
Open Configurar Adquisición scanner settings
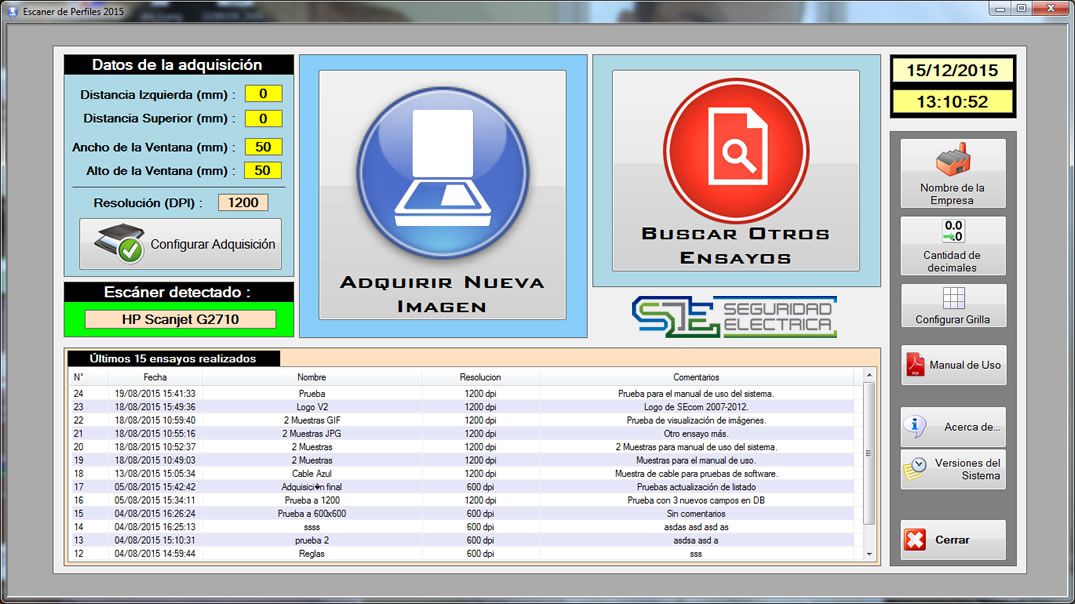click(181, 244)
